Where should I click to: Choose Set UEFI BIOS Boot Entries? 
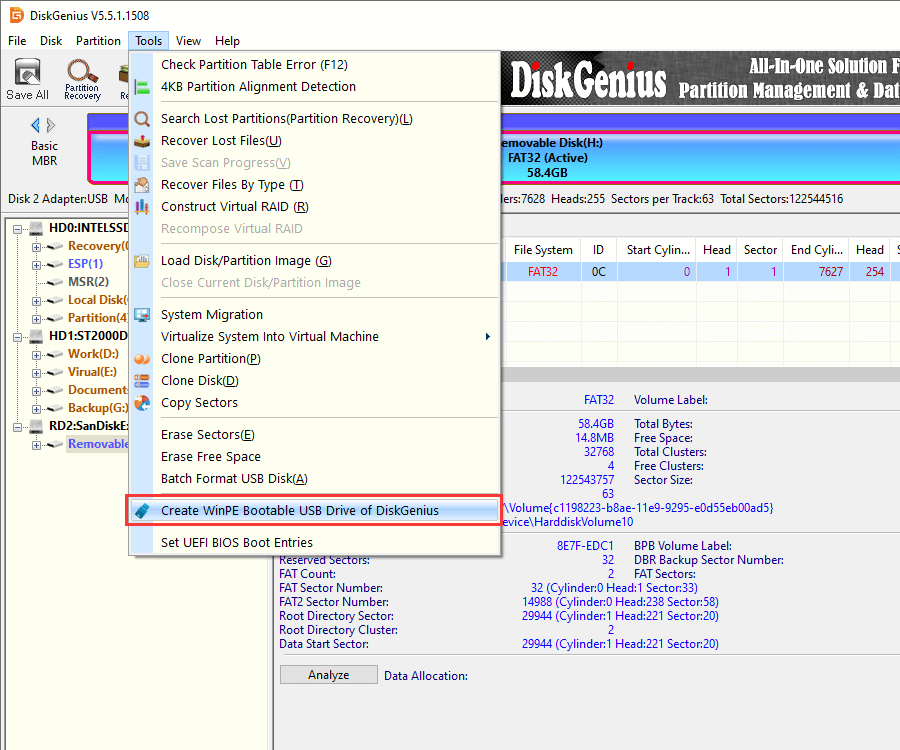(315, 543)
